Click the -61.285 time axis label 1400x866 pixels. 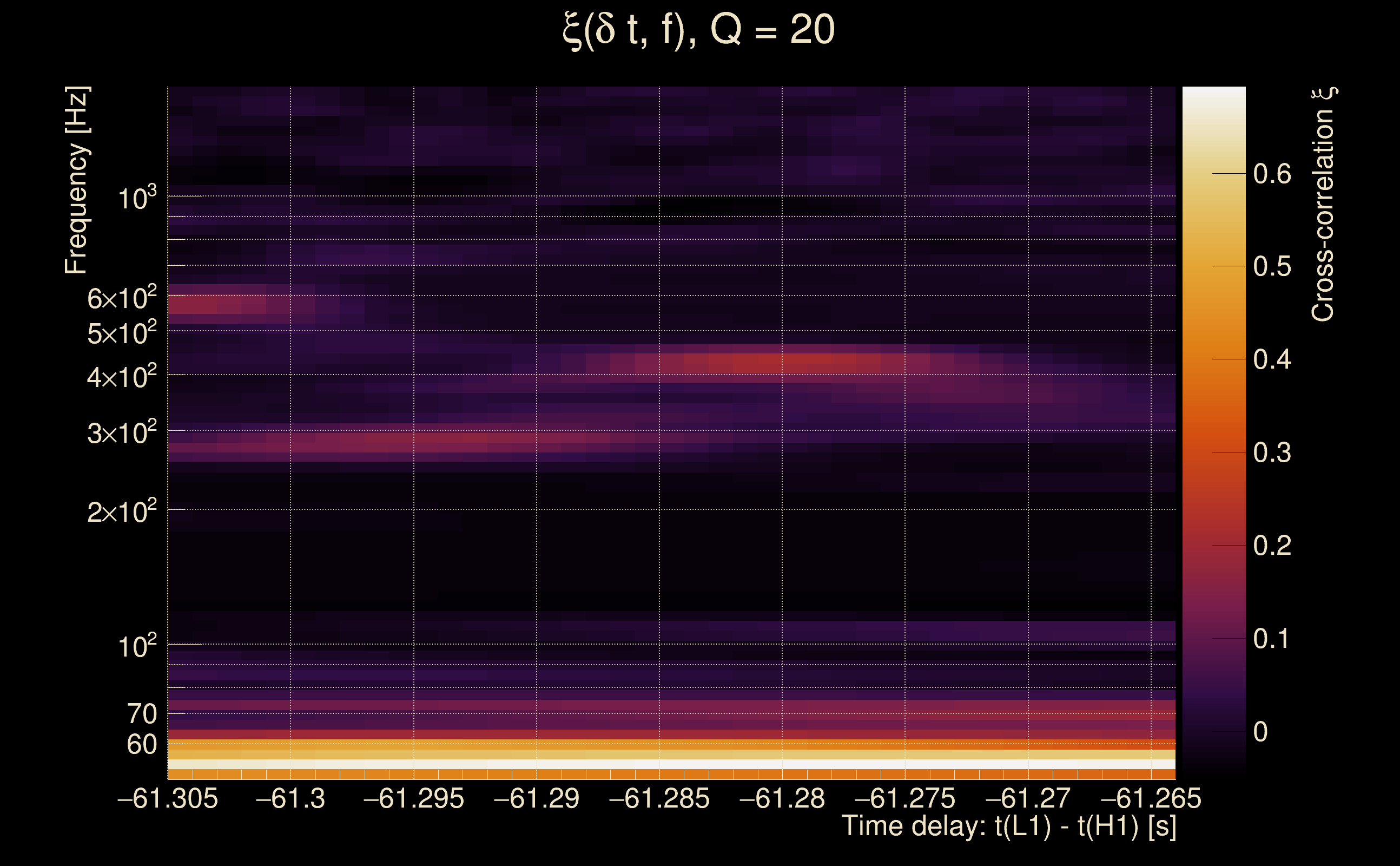(x=659, y=798)
